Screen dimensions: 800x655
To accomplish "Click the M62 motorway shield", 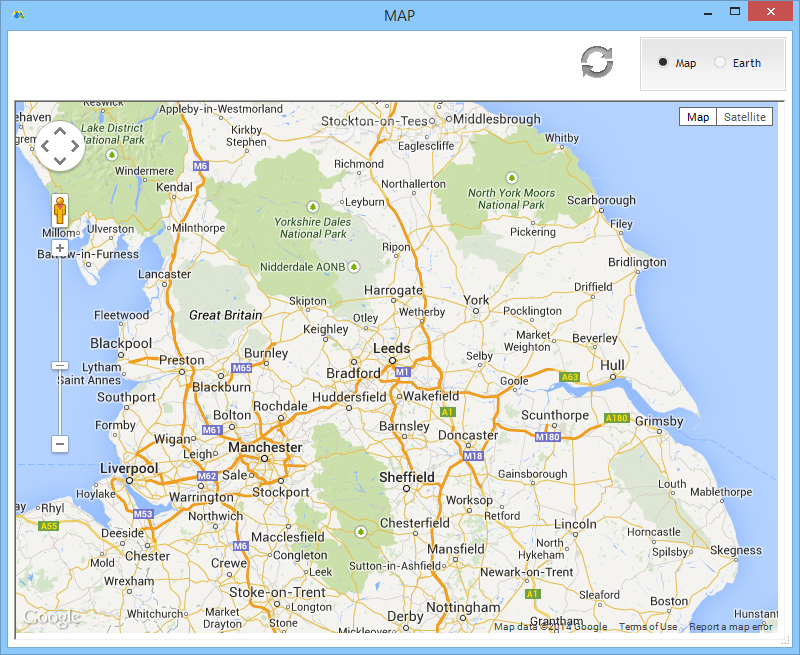I will 207,476.
